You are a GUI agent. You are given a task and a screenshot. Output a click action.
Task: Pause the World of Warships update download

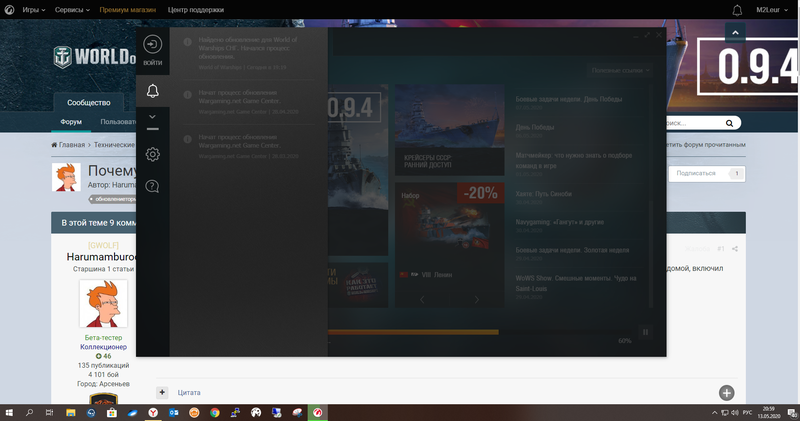[645, 332]
